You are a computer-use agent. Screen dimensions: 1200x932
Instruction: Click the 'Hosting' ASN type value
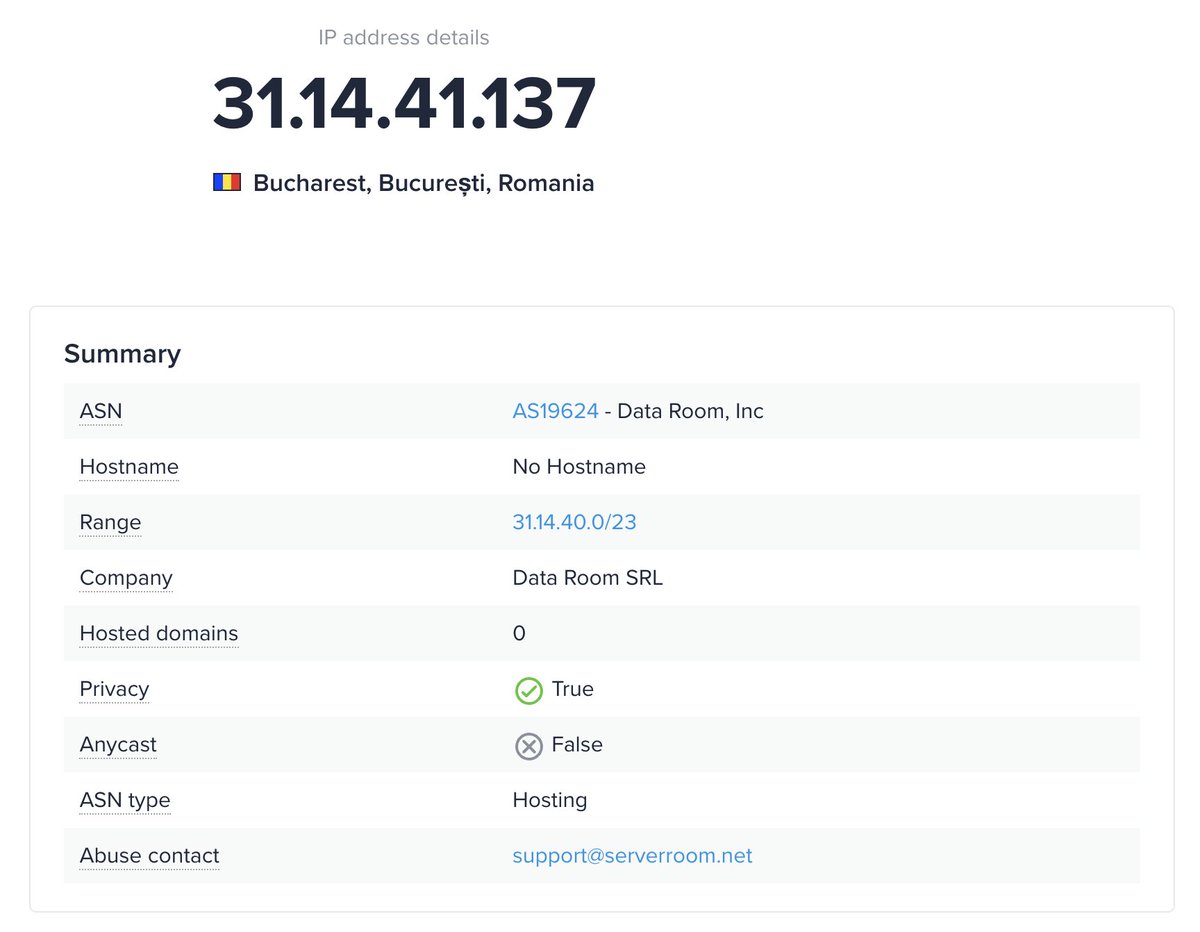click(550, 801)
